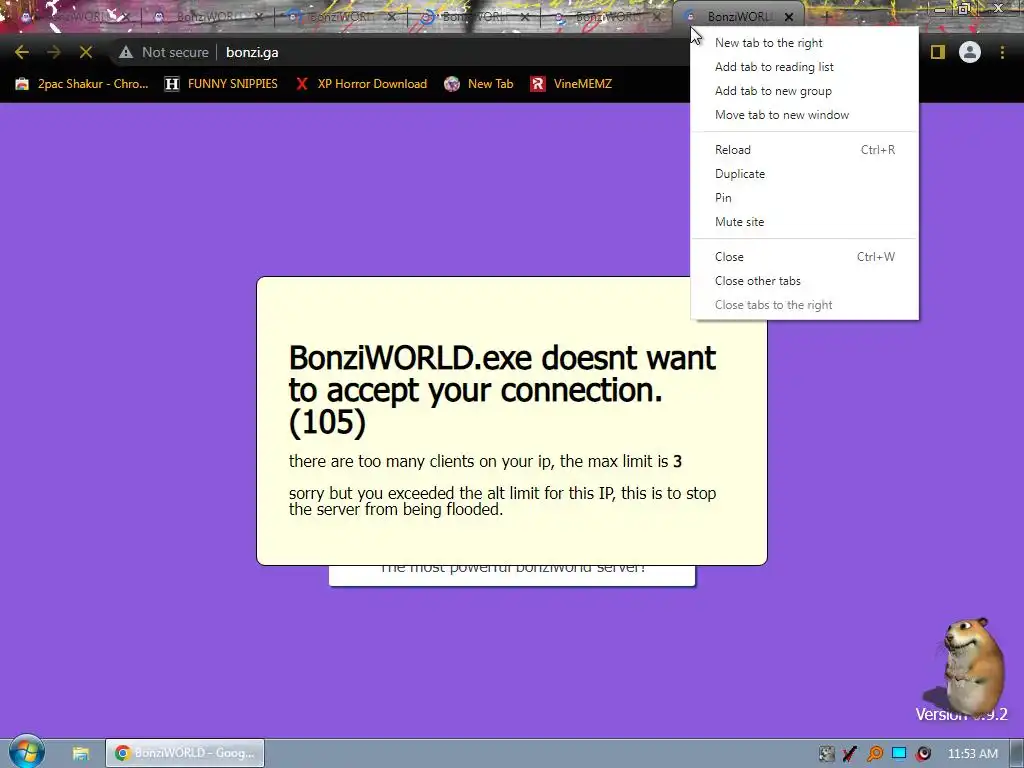
Task: Click the 11:53 AM taskbar clock
Action: pyautogui.click(x=973, y=754)
